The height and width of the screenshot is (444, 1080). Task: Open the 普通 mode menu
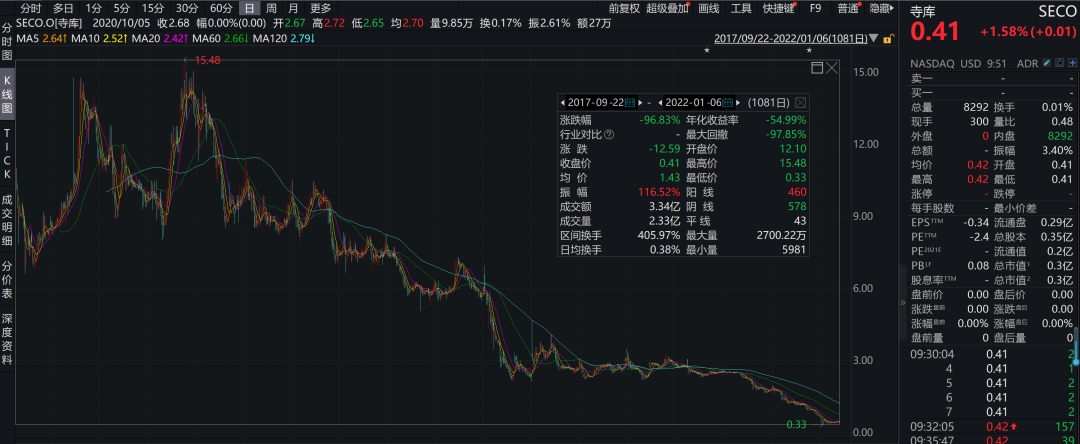point(848,8)
